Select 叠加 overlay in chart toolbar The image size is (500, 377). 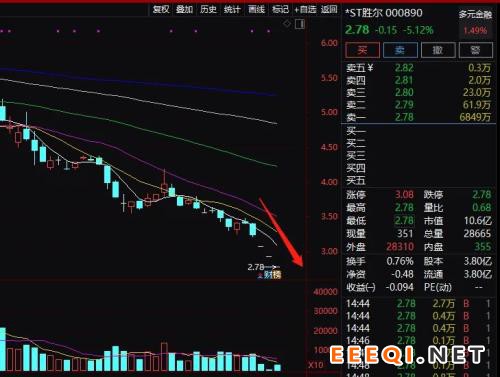pyautogui.click(x=185, y=9)
